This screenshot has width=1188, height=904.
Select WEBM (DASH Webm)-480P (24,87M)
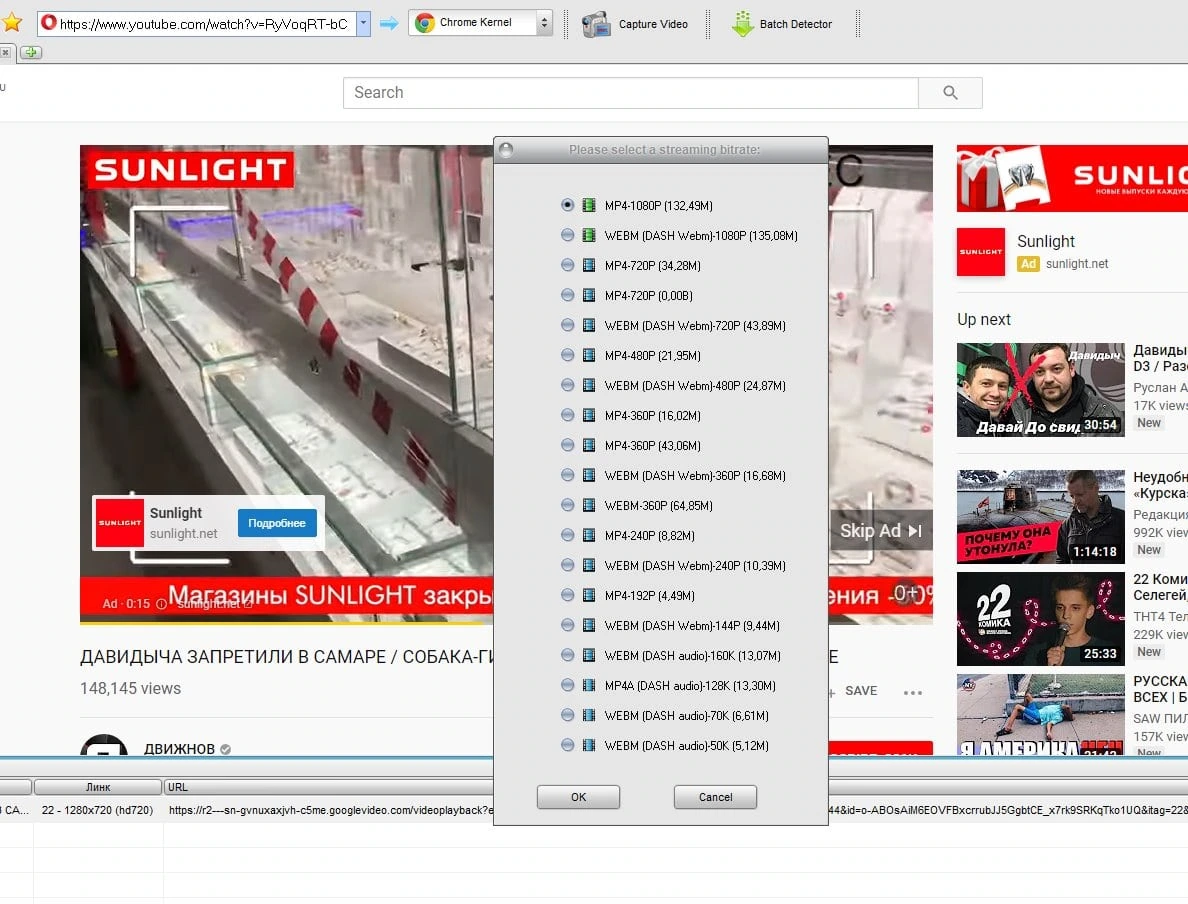[x=567, y=385]
